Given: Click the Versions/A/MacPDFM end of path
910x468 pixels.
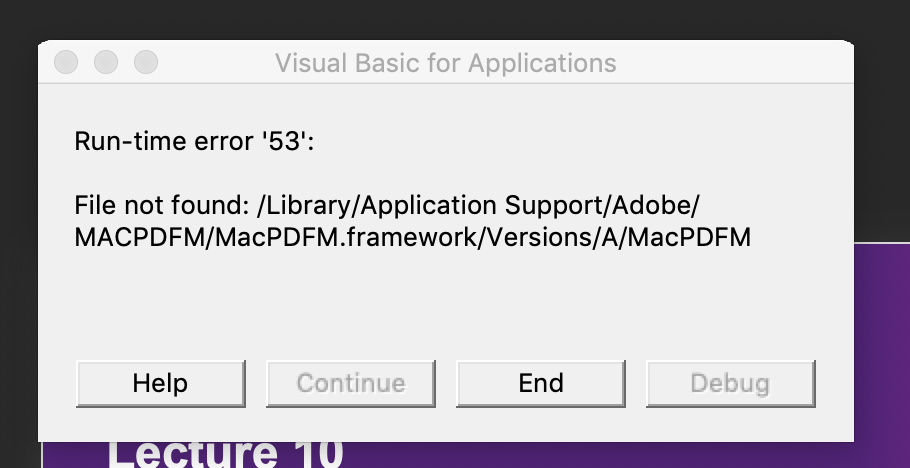Looking at the screenshot, I should 618,237.
